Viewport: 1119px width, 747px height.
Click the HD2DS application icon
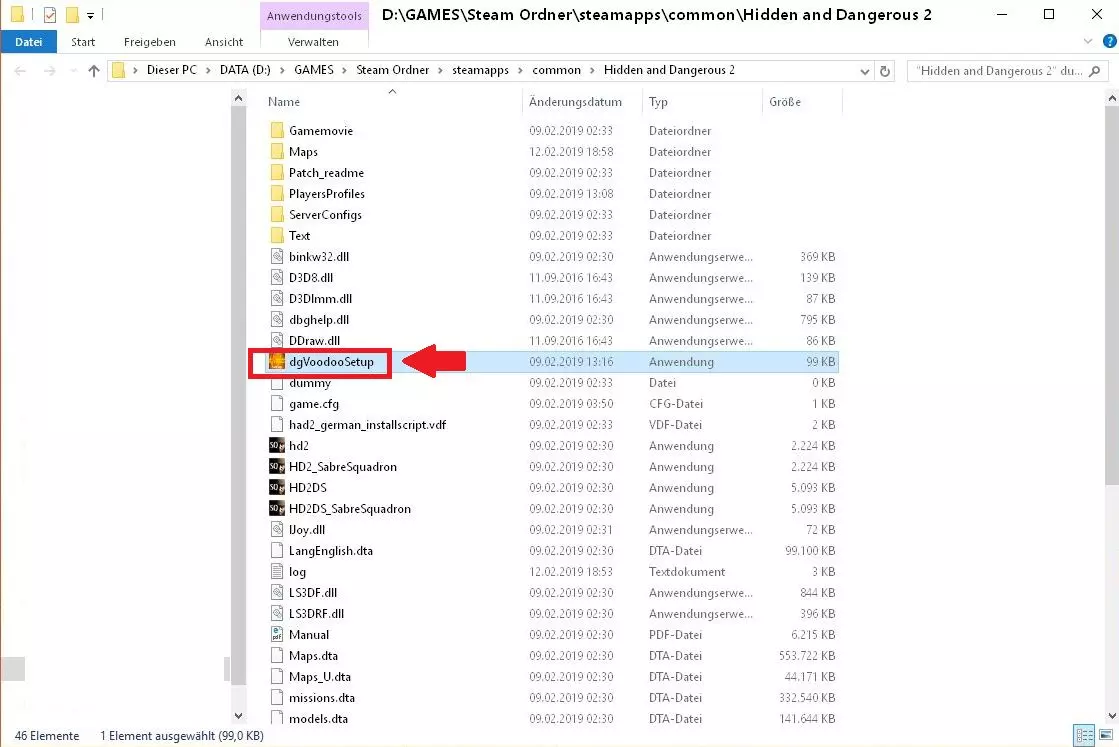point(277,488)
